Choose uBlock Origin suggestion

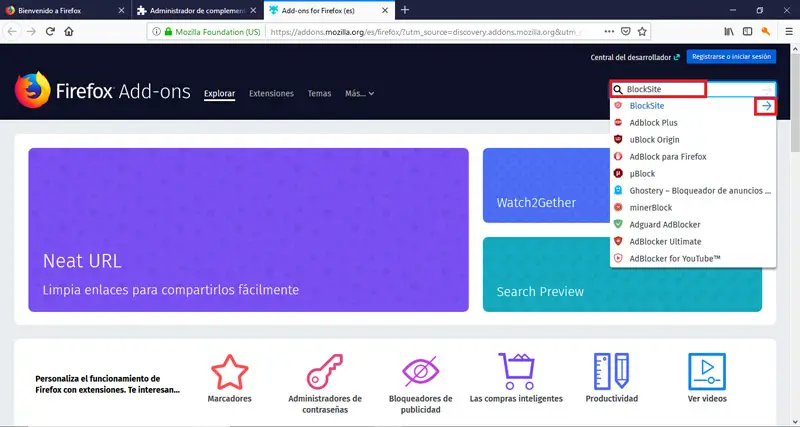click(x=693, y=140)
